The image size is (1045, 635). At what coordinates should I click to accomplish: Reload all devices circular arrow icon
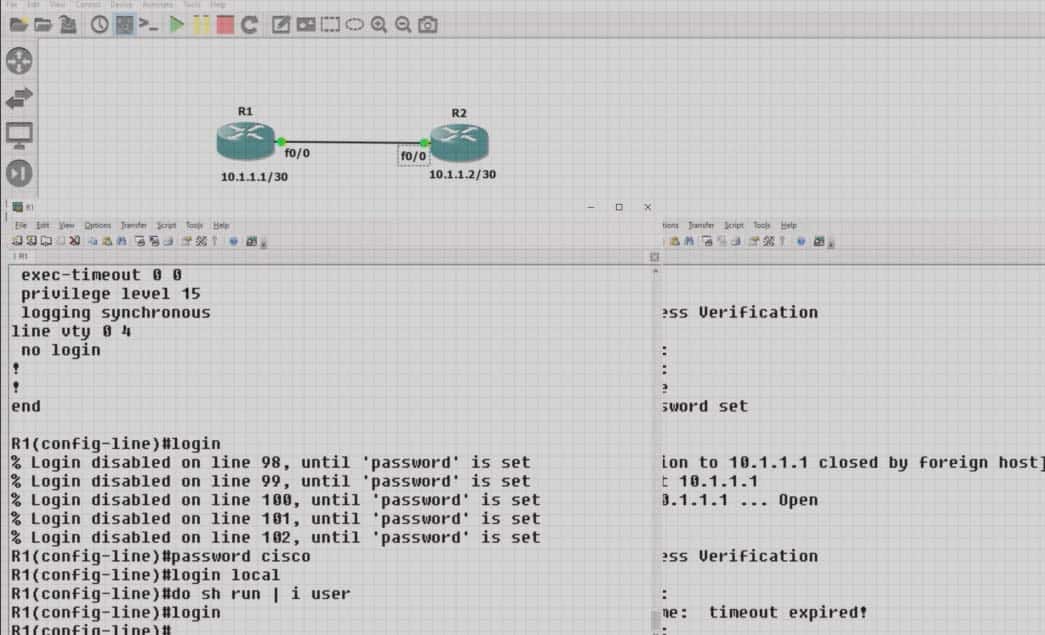click(249, 25)
